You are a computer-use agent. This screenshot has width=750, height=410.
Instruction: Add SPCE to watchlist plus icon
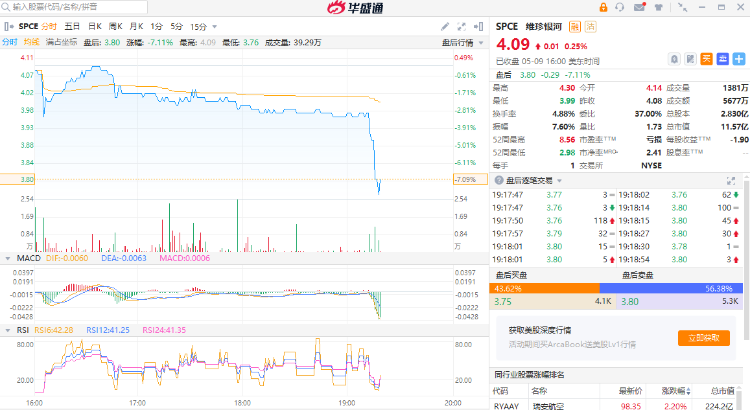[x=739, y=59]
